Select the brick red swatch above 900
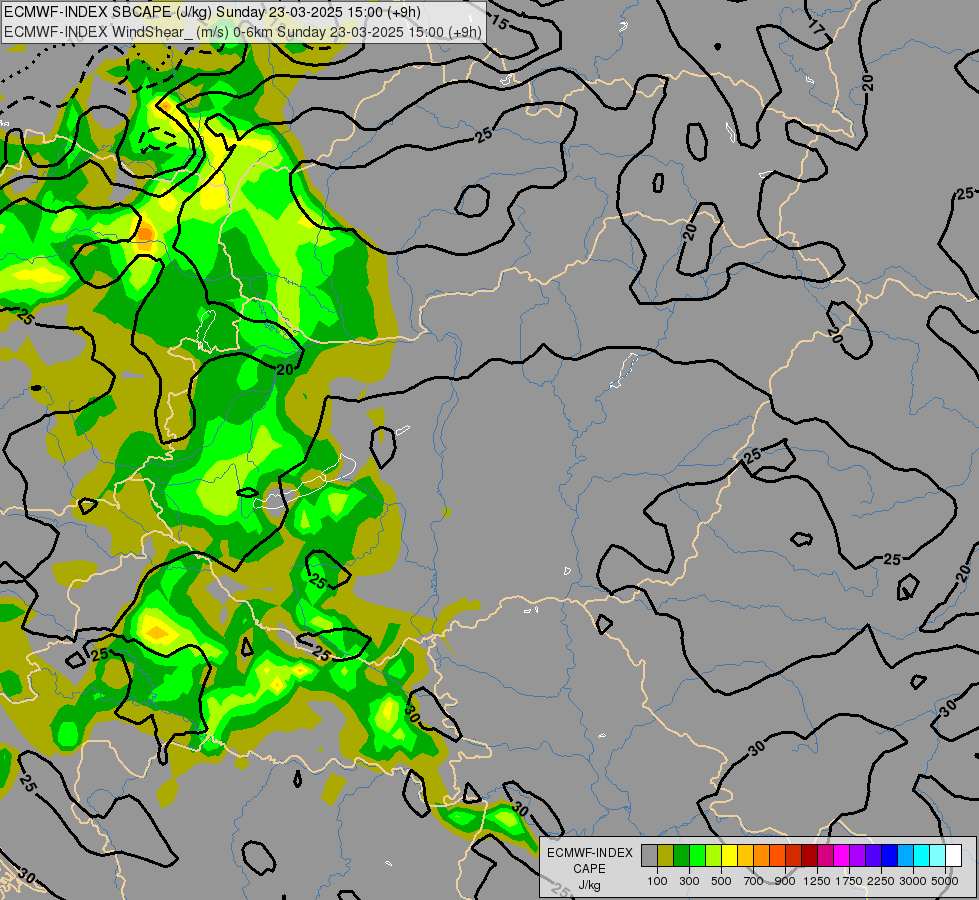Screen dimensions: 979x900 point(794,856)
